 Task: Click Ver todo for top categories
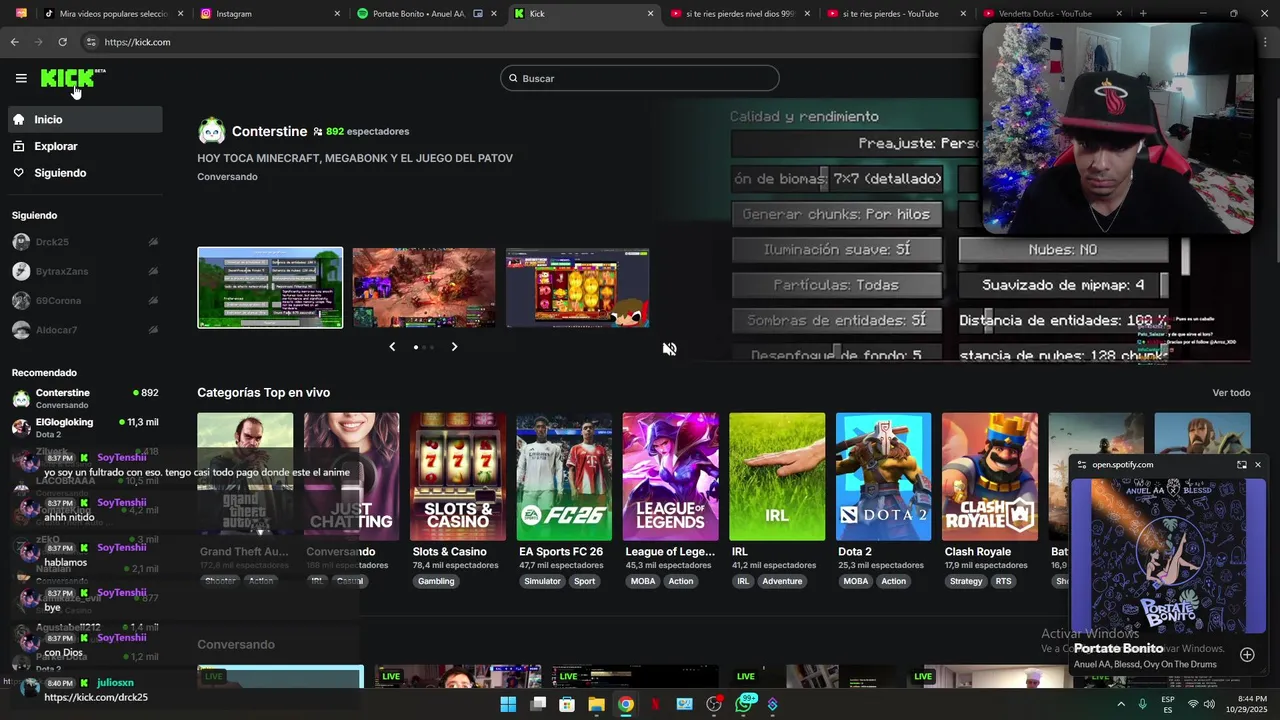pos(1231,393)
